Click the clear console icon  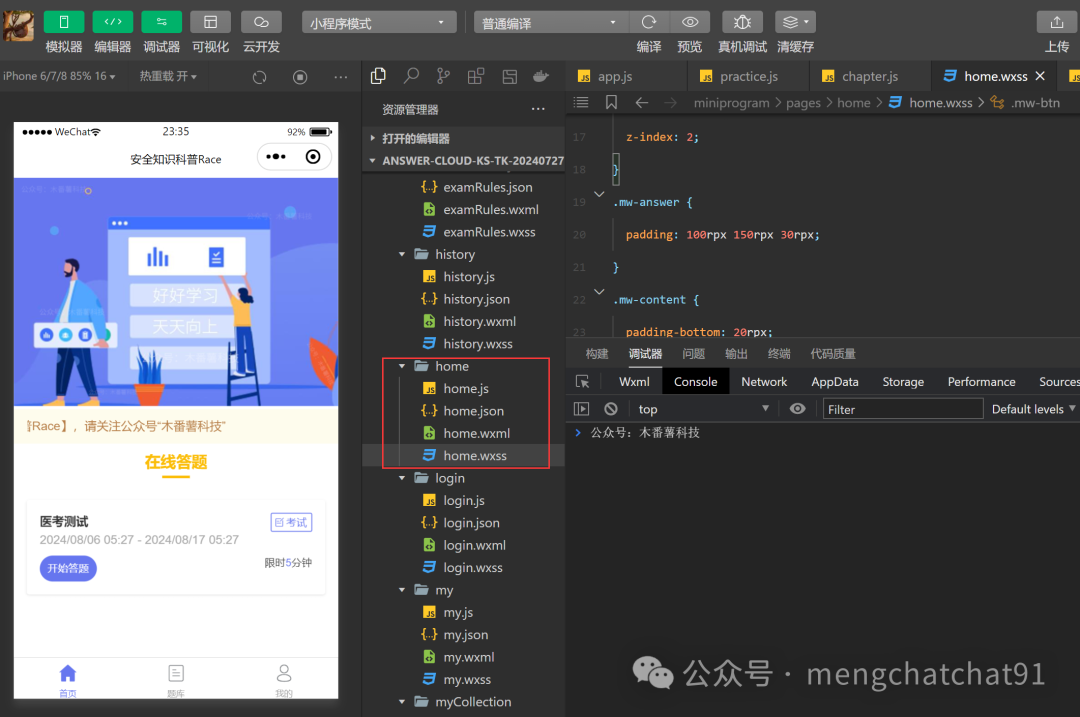click(x=611, y=409)
